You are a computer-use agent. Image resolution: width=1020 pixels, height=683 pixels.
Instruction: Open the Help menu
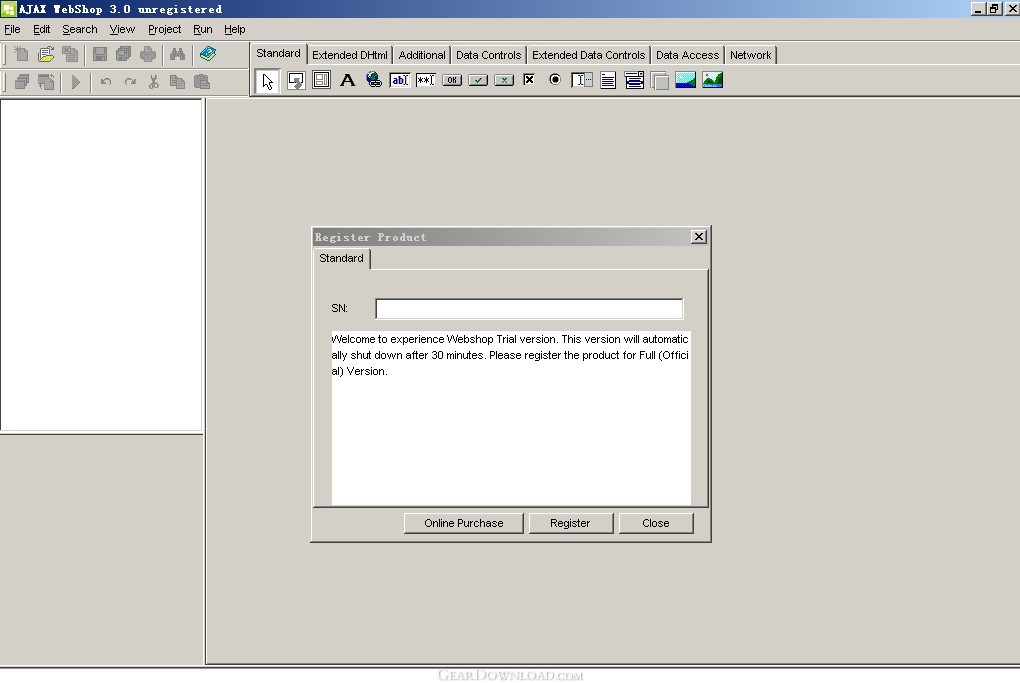click(x=235, y=29)
